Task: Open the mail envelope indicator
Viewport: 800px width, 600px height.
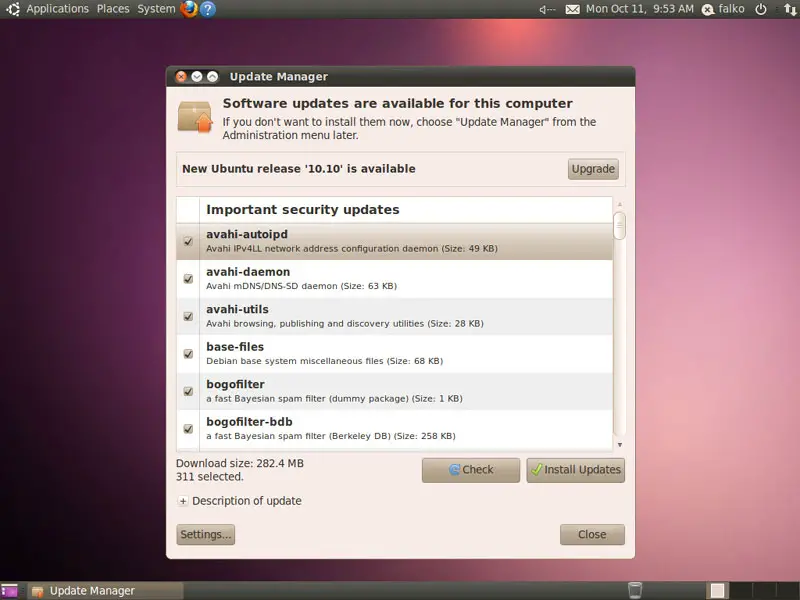Action: (x=572, y=9)
